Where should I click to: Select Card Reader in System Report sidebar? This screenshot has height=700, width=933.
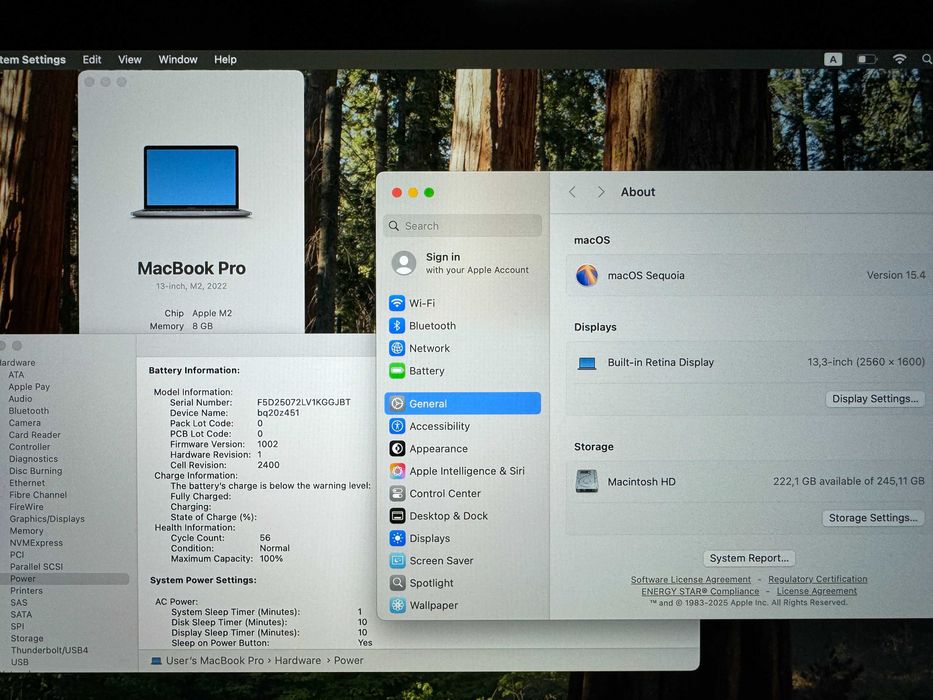35,435
